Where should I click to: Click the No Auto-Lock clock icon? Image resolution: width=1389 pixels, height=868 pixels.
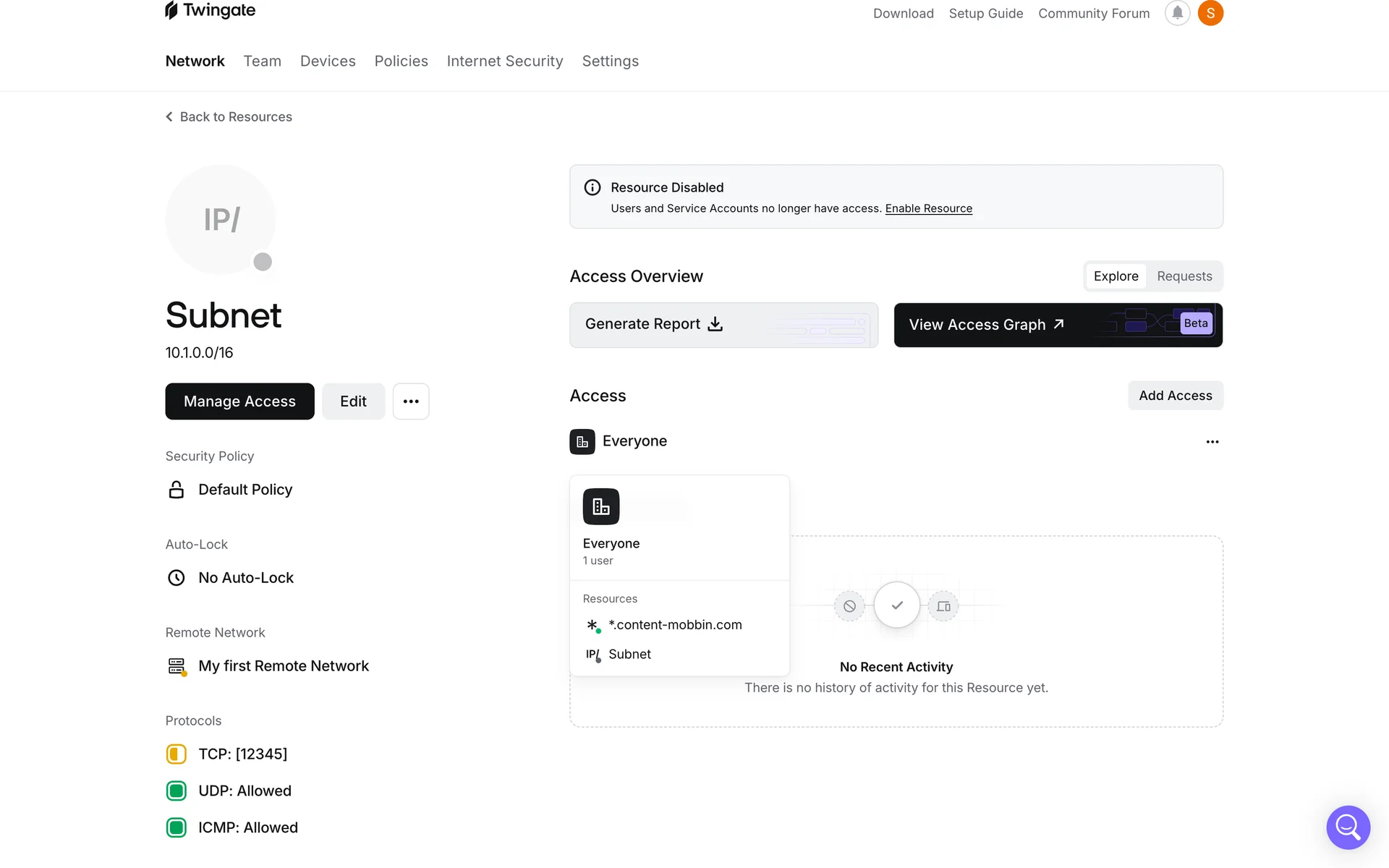point(176,578)
